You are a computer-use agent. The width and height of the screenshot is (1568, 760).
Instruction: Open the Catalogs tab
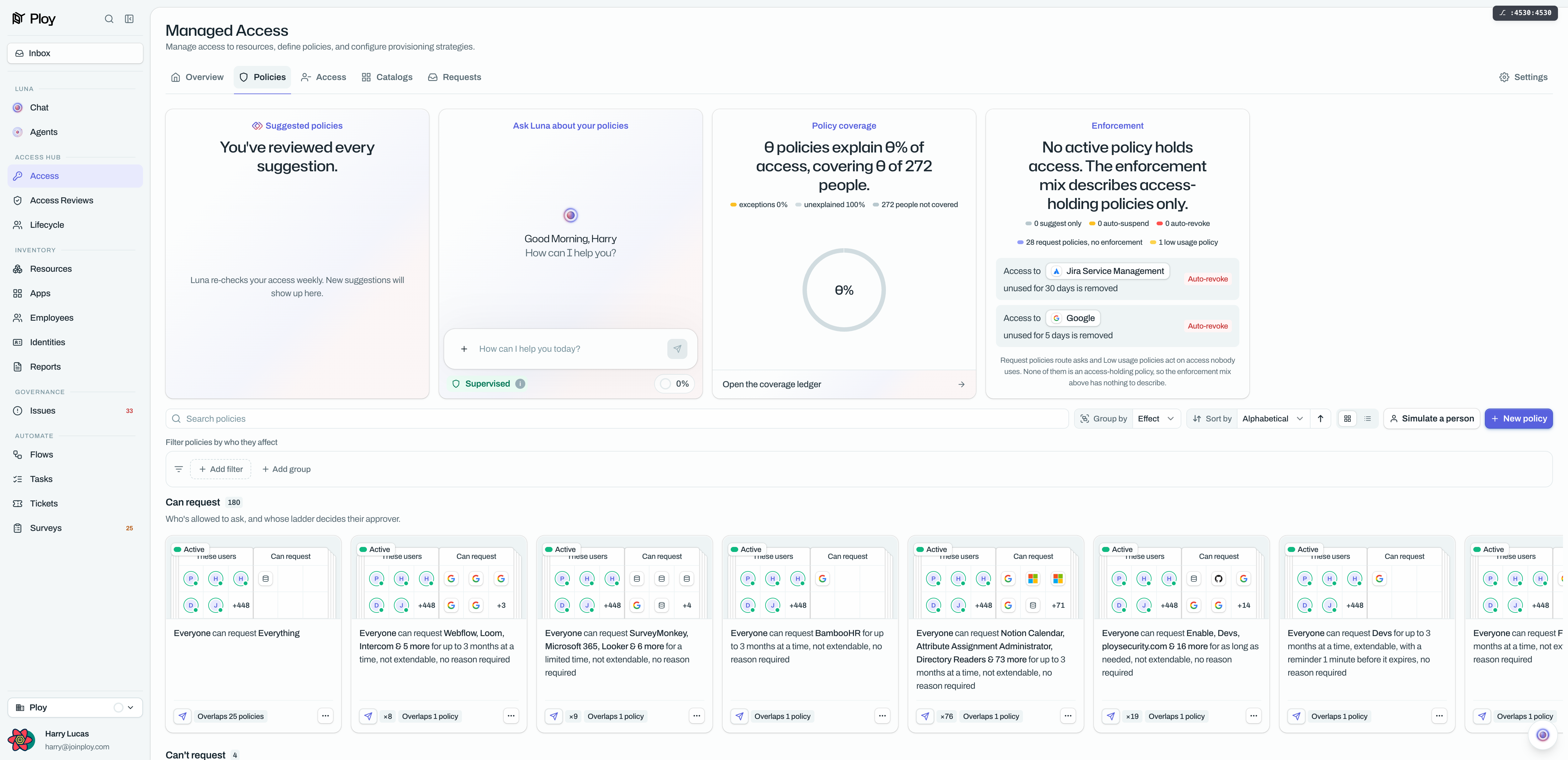point(387,77)
